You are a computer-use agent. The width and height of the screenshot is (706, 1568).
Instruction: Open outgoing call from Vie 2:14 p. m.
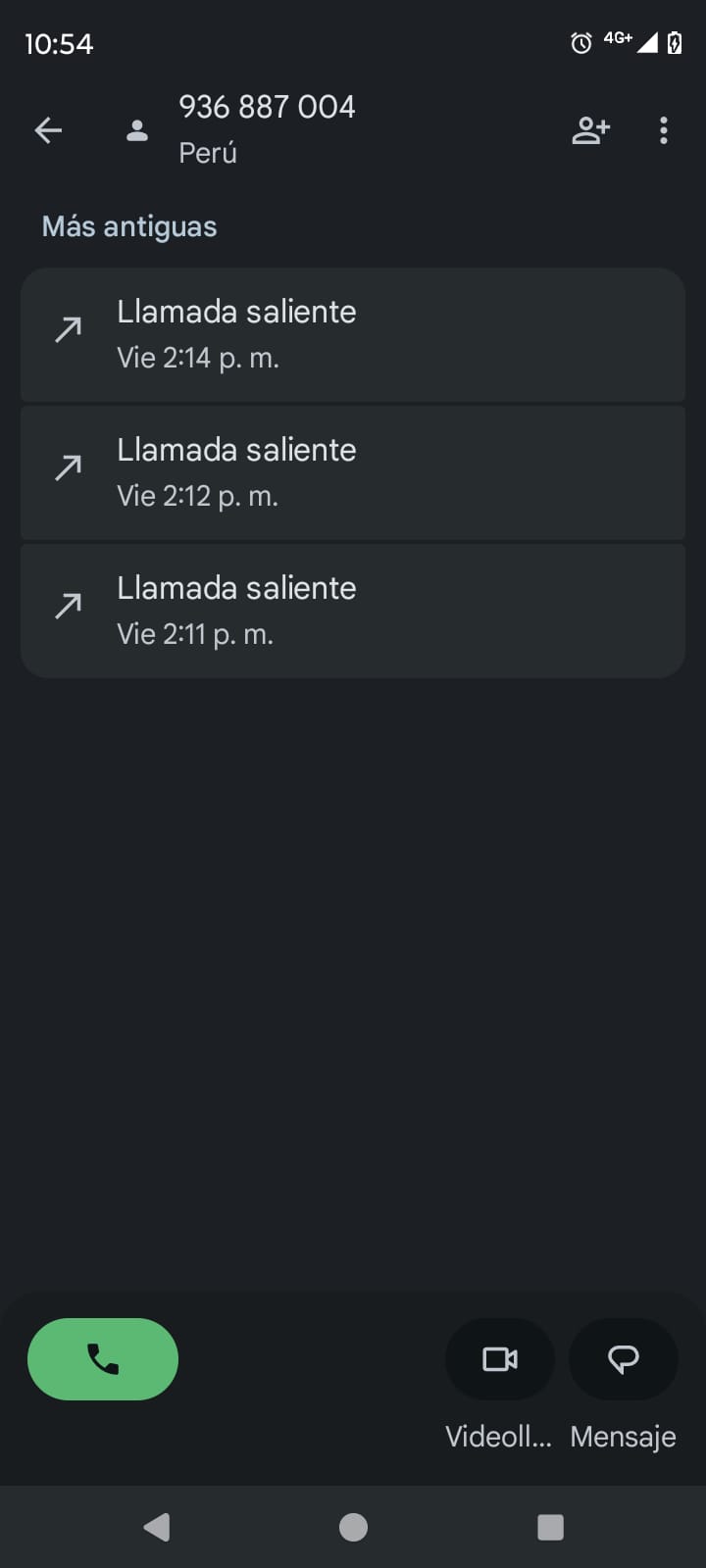[353, 334]
